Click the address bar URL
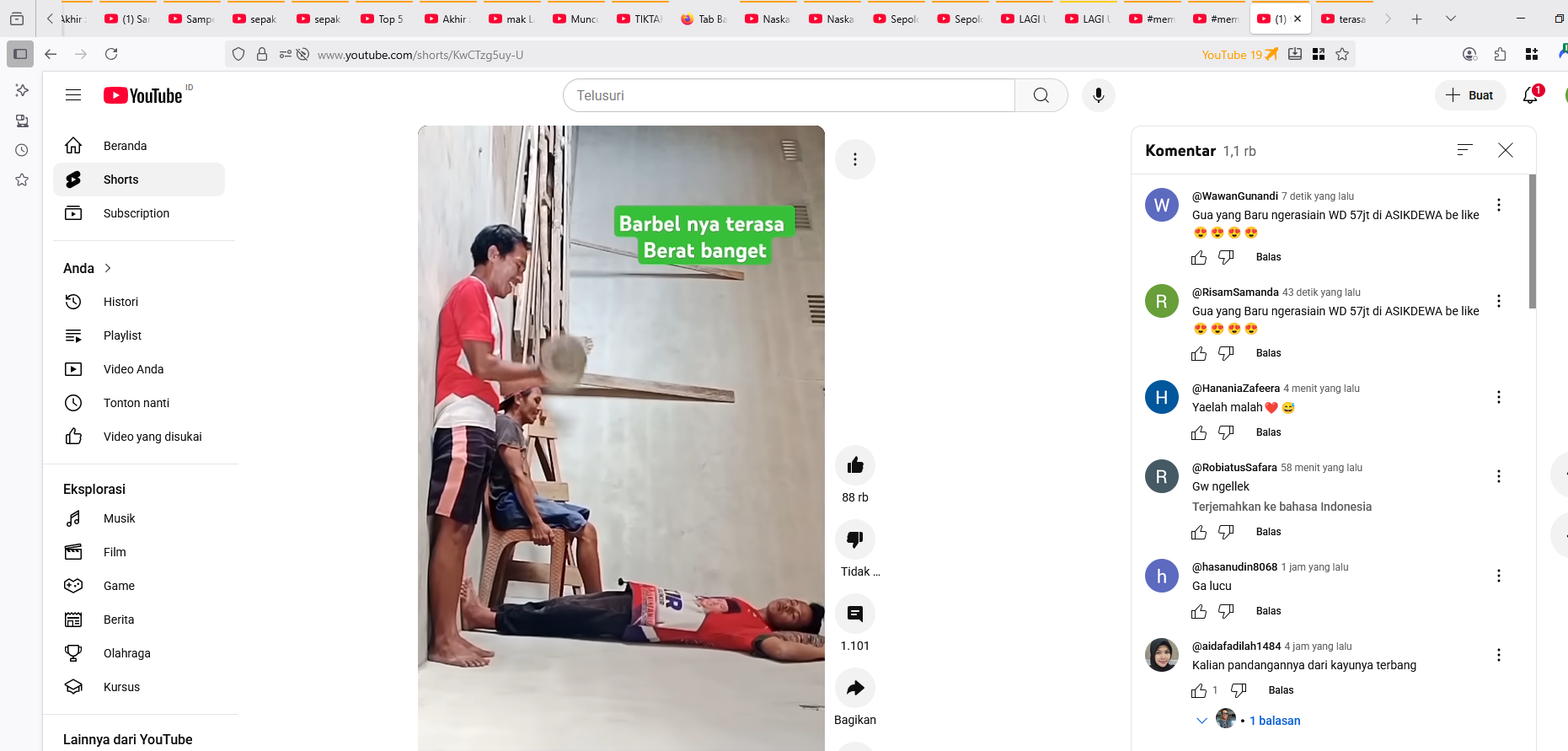The height and width of the screenshot is (751, 1568). click(x=420, y=55)
